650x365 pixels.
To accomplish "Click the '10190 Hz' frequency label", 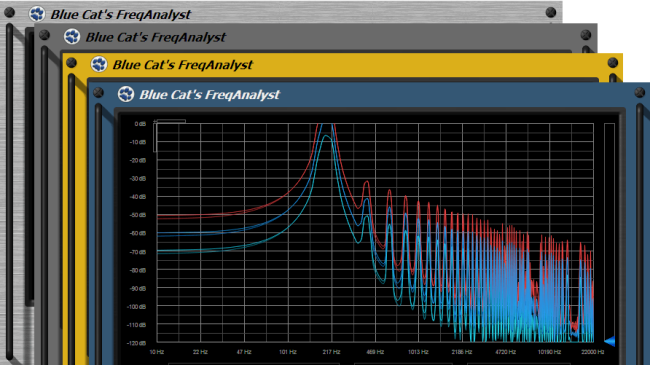I will [x=549, y=352].
